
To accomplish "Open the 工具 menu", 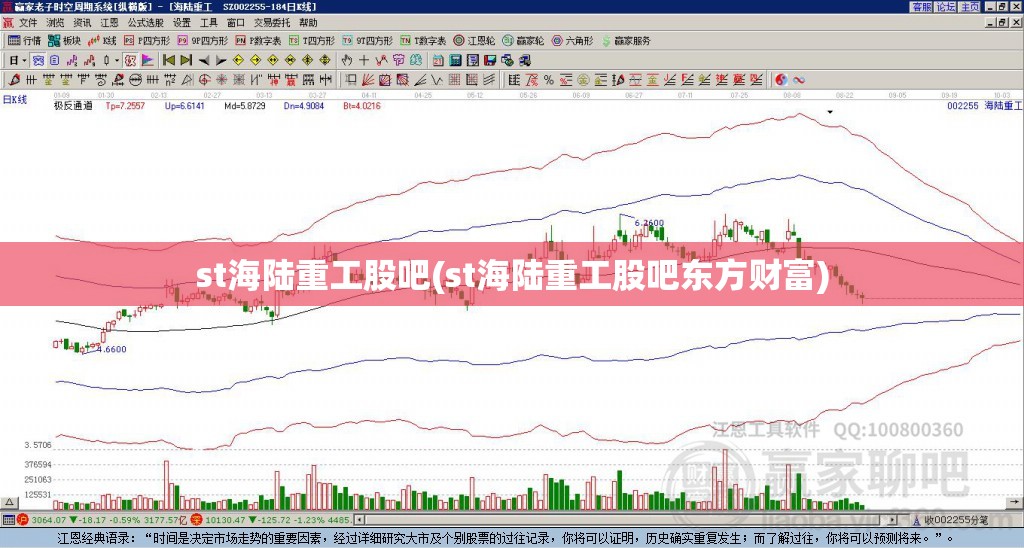I will pyautogui.click(x=209, y=23).
